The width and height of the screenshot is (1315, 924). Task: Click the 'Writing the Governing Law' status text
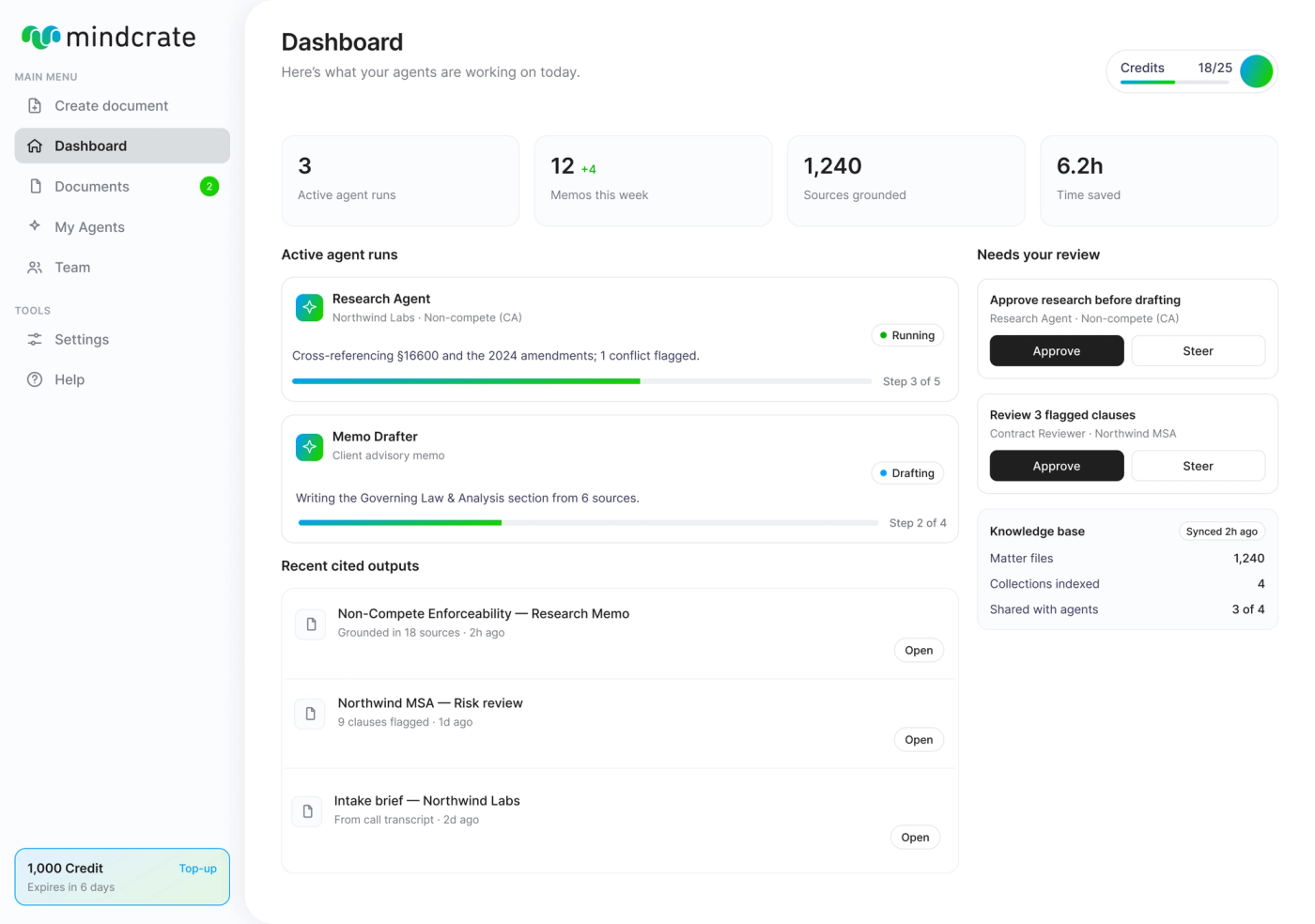(468, 499)
